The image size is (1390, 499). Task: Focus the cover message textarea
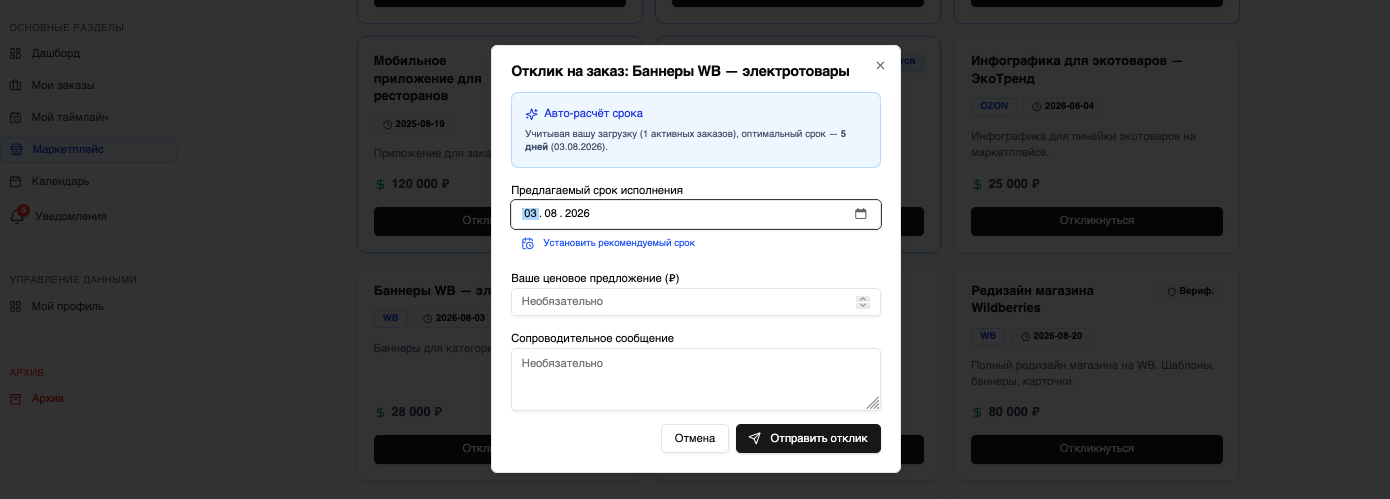click(x=696, y=379)
